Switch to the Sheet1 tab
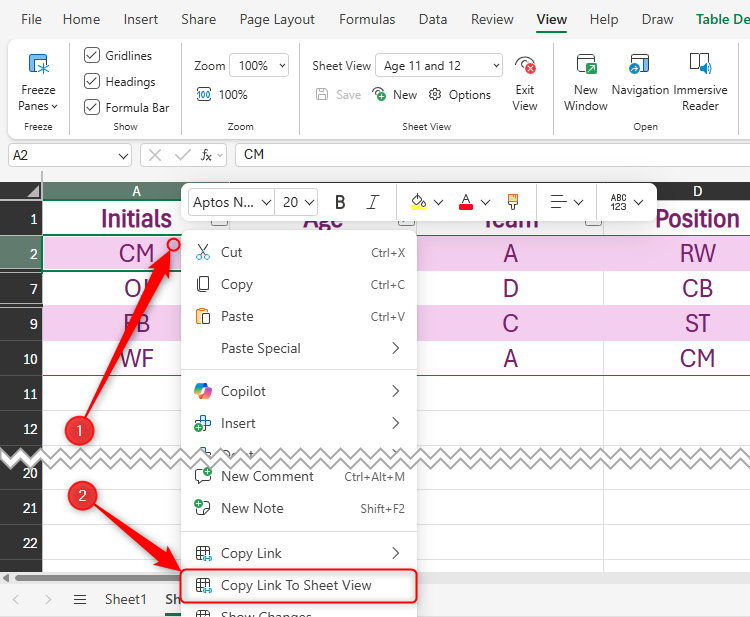This screenshot has height=617, width=750. pyautogui.click(x=125, y=599)
